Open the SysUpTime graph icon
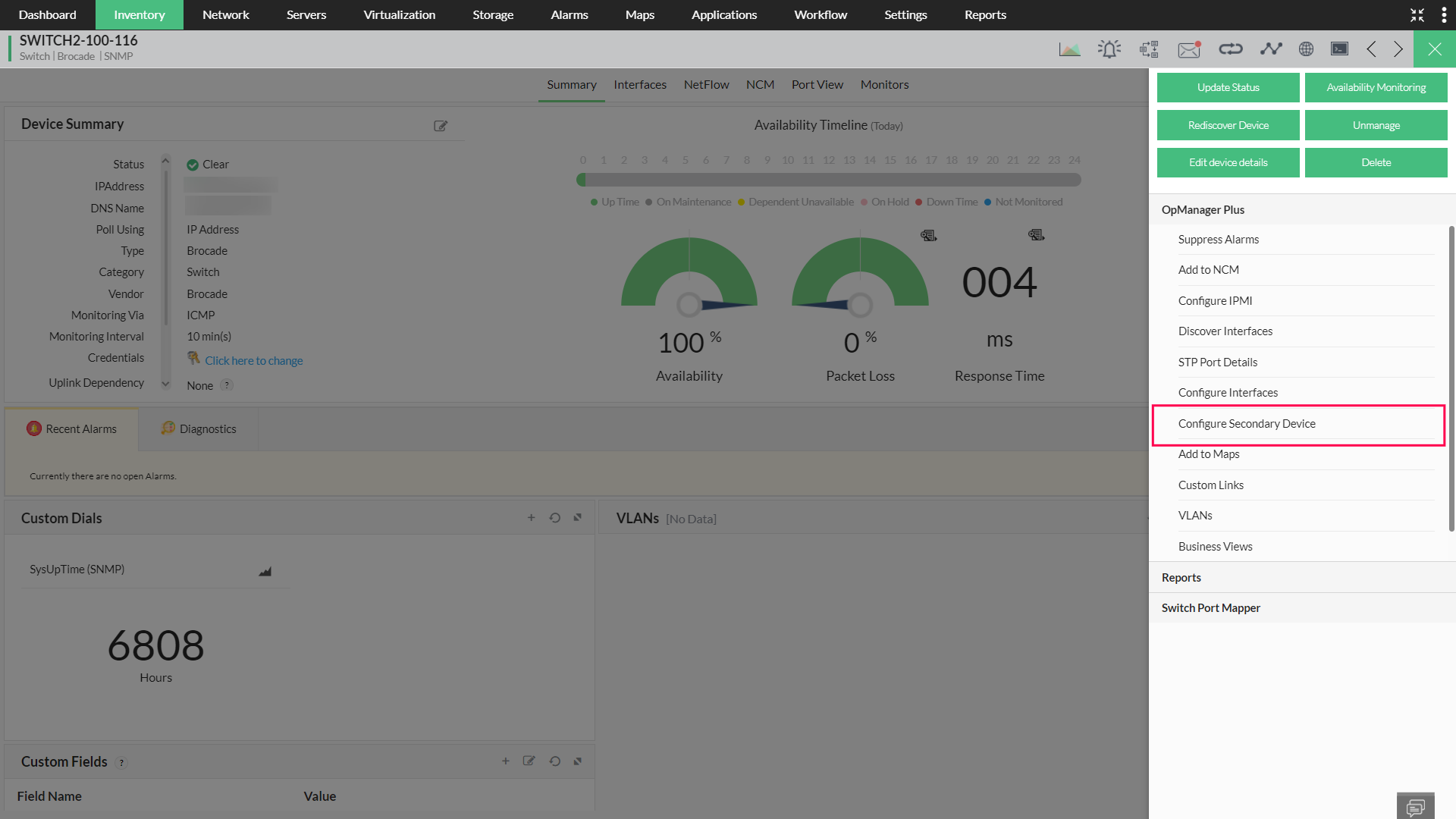The width and height of the screenshot is (1456, 819). coord(265,571)
